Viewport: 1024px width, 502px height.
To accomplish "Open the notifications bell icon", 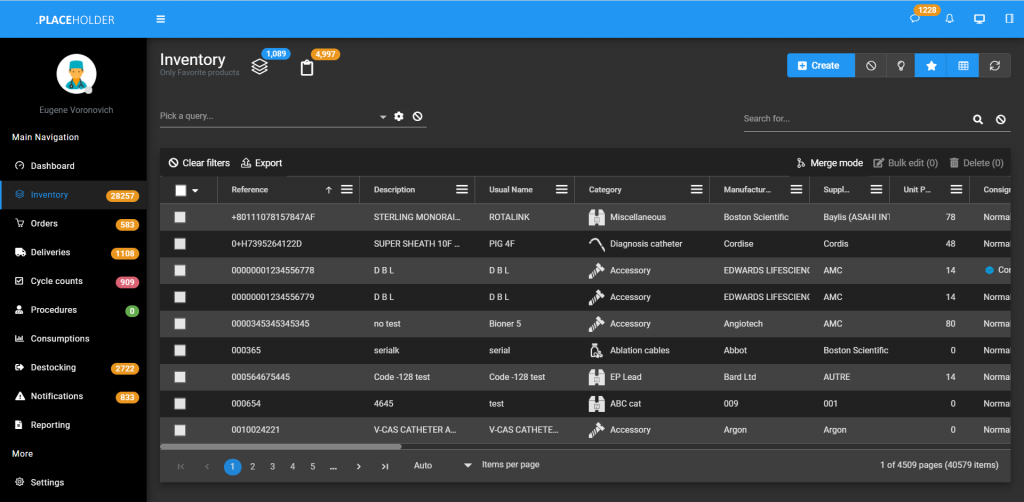I will 949,19.
